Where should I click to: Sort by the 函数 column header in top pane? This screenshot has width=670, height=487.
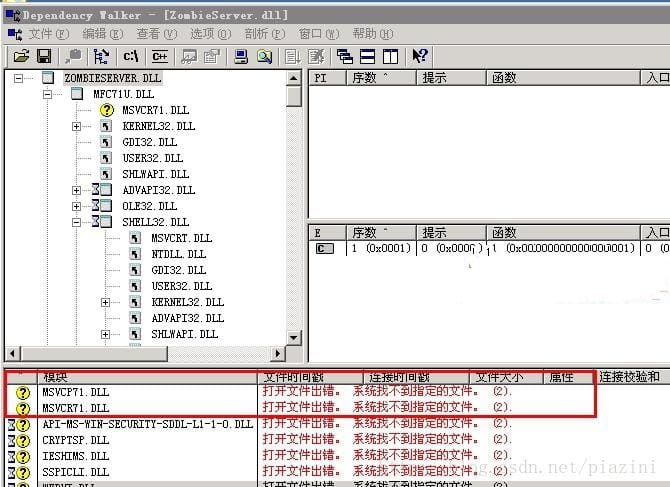pyautogui.click(x=563, y=78)
